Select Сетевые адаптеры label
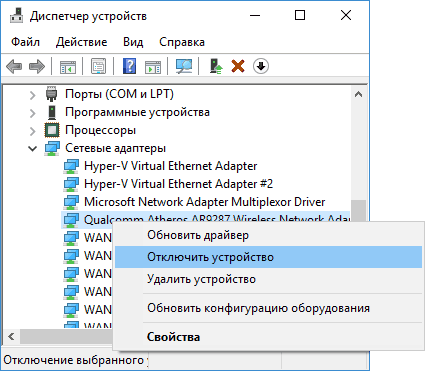The height and width of the screenshot is (371, 425). click(115, 148)
